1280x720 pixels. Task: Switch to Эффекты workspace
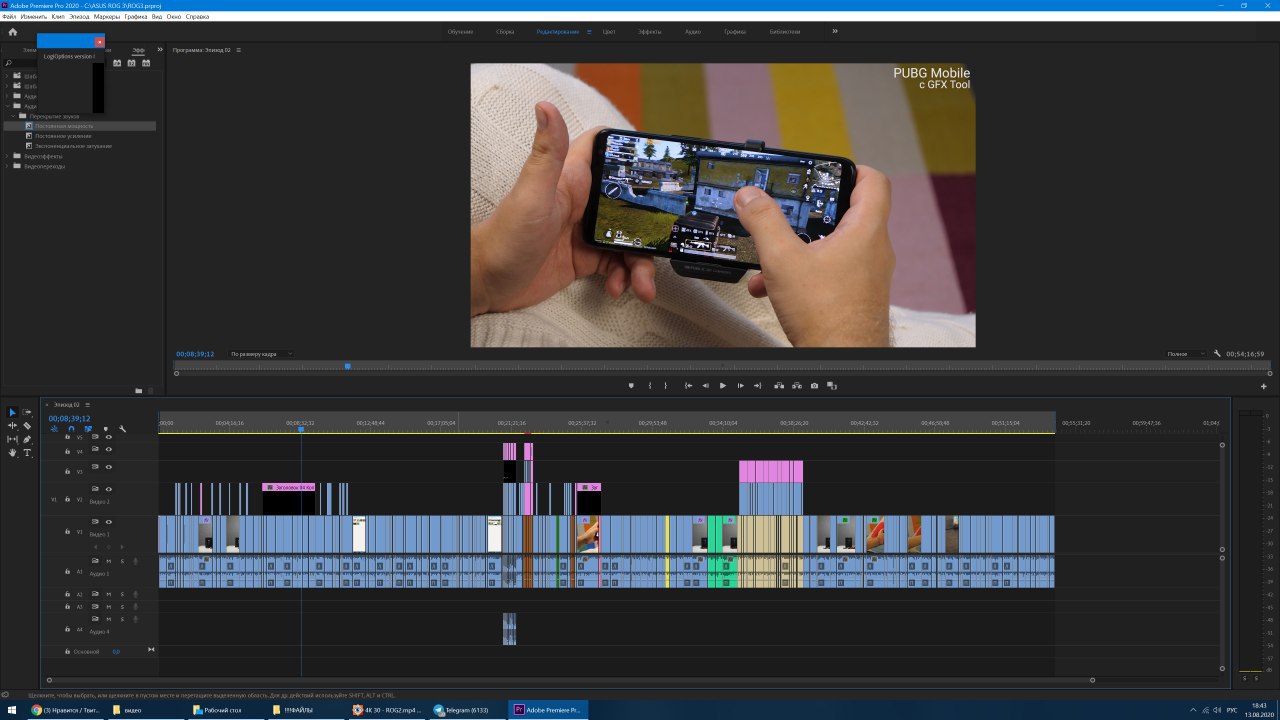pyautogui.click(x=650, y=32)
